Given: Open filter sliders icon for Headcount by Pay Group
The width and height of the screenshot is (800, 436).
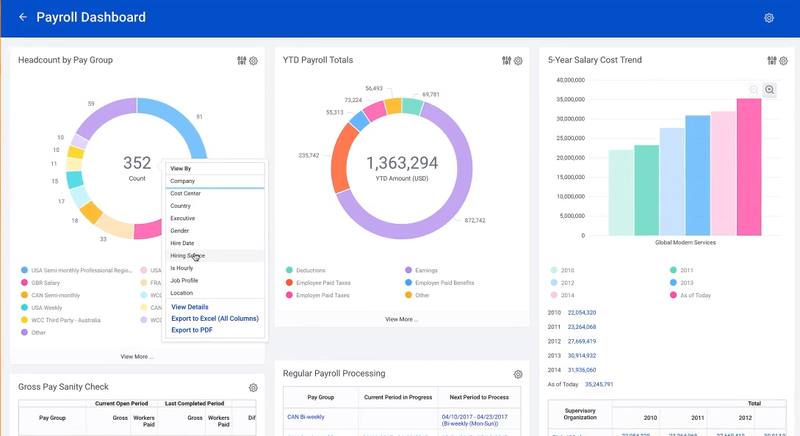Looking at the screenshot, I should 242,61.
